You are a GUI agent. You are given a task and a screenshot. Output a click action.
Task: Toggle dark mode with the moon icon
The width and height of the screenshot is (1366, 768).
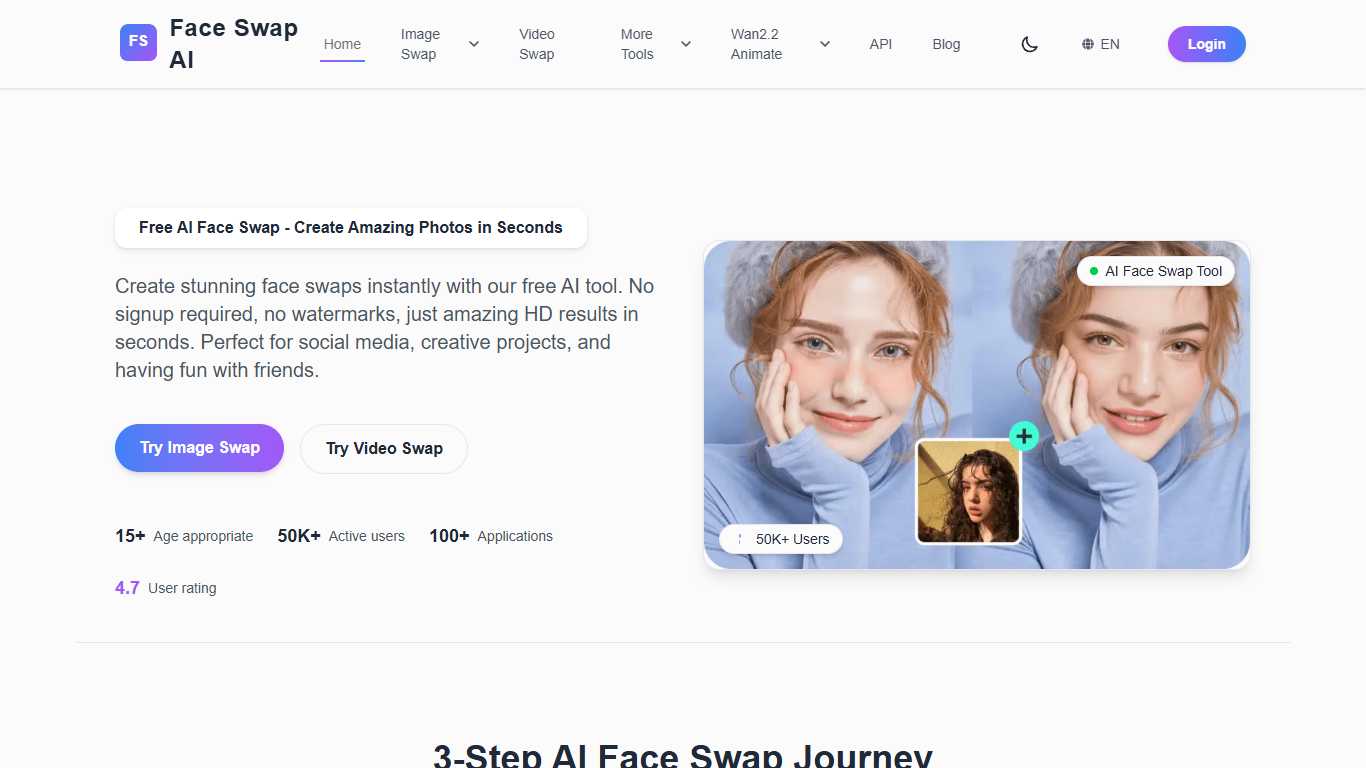click(x=1030, y=44)
